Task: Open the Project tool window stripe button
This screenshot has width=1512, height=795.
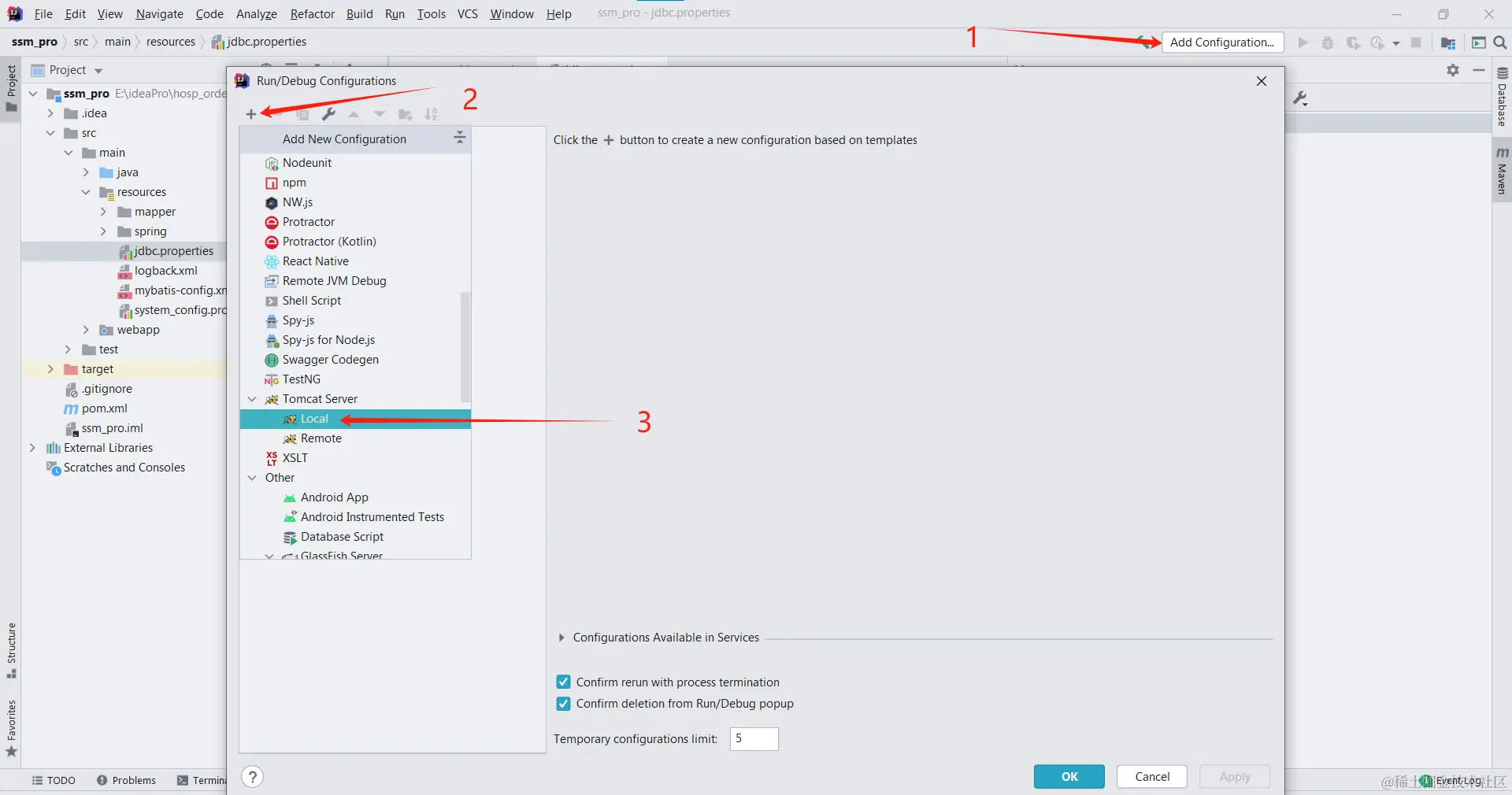Action: (11, 88)
